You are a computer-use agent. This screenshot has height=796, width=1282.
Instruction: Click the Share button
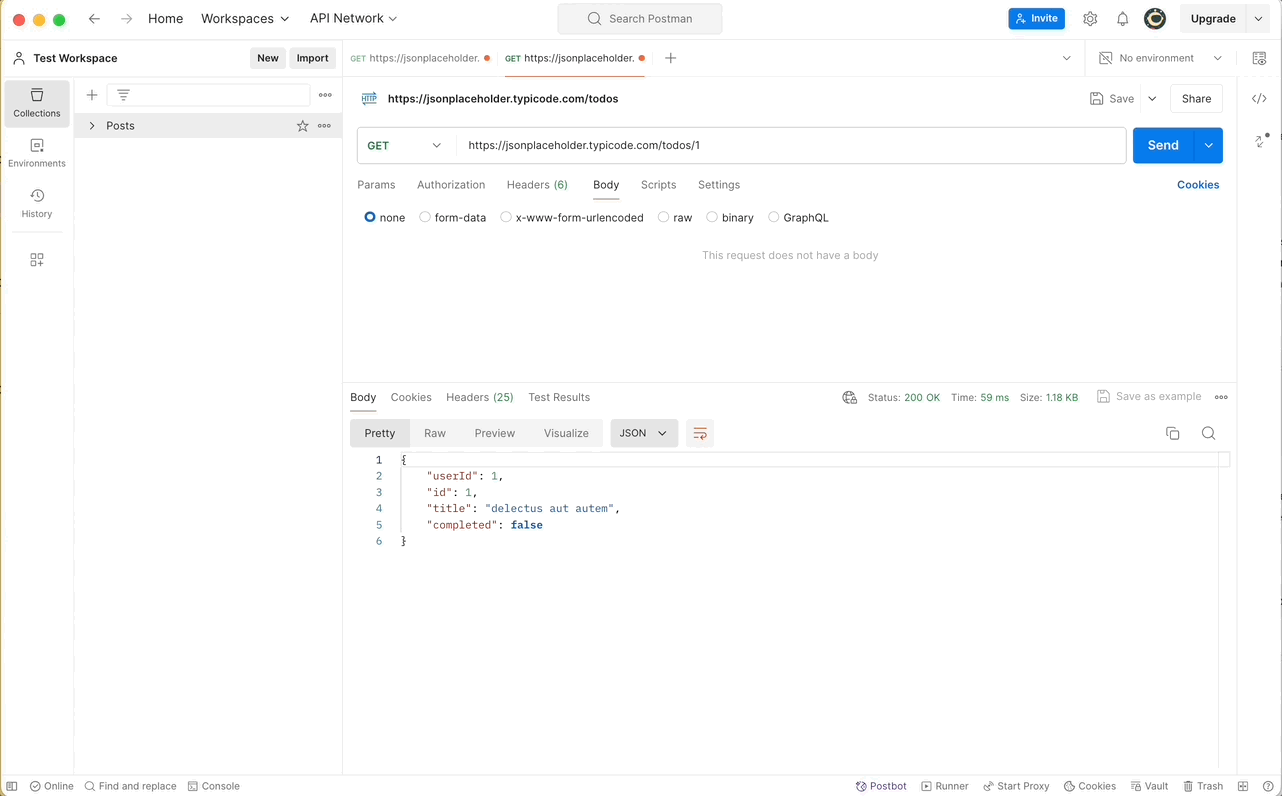click(1196, 99)
